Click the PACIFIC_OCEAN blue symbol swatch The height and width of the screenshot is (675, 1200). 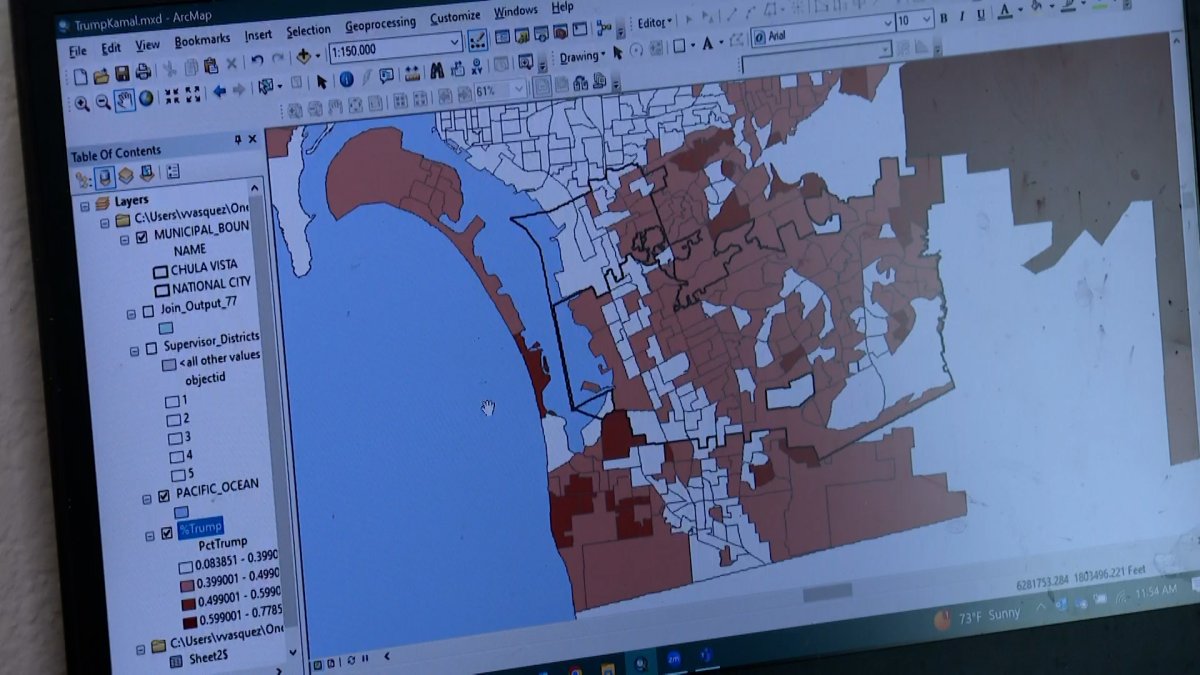182,512
